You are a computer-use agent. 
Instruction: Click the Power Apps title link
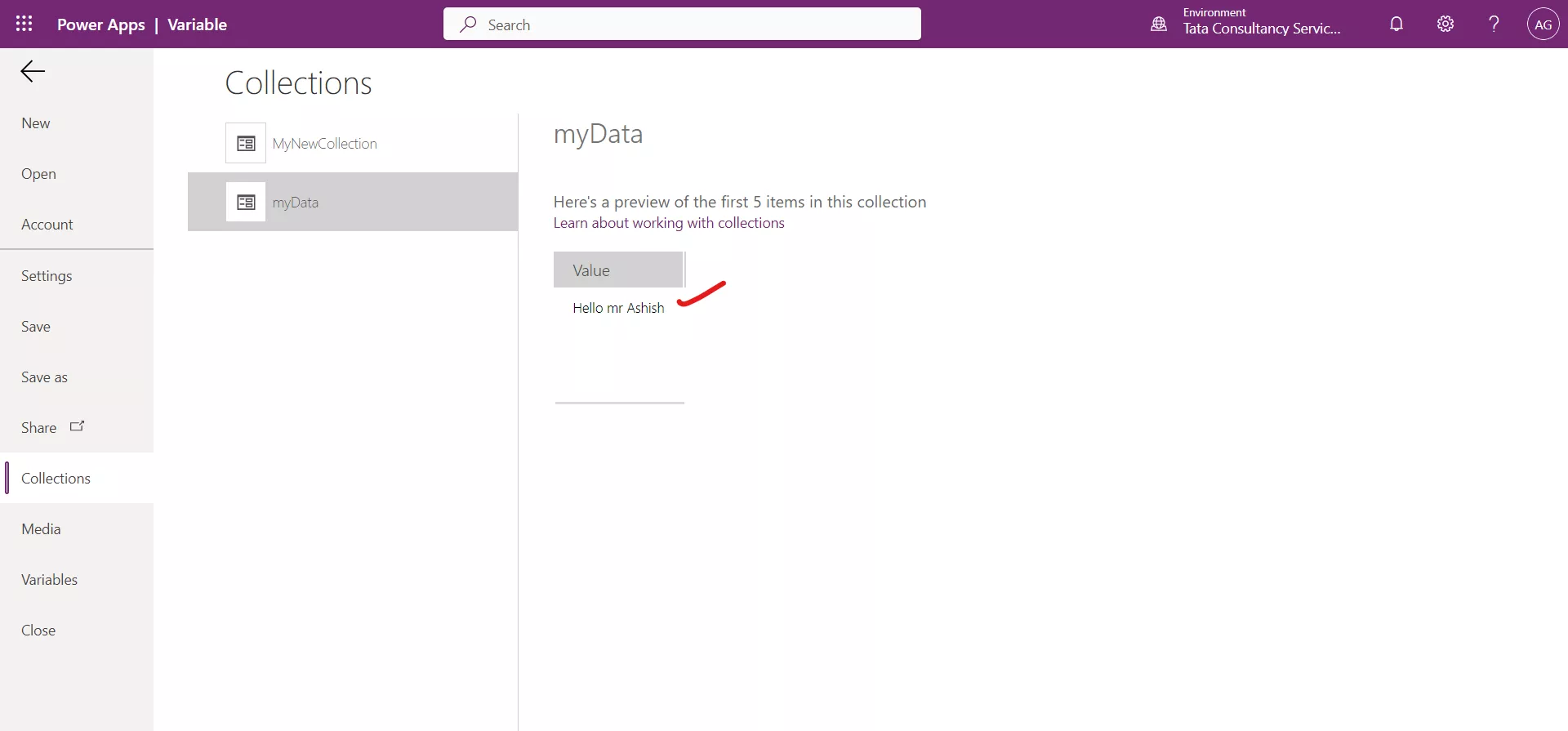[101, 25]
